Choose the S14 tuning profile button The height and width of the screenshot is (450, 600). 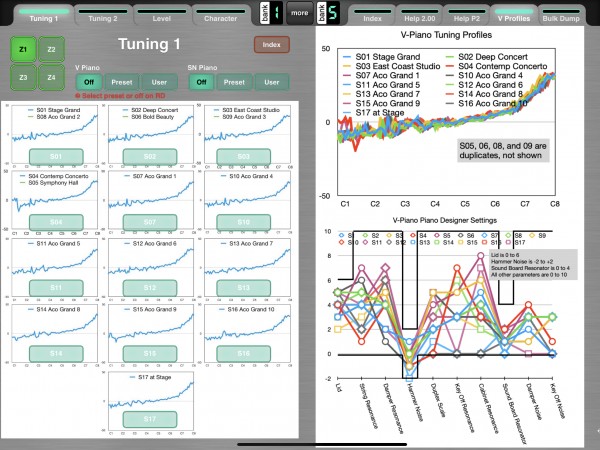pyautogui.click(x=56, y=354)
